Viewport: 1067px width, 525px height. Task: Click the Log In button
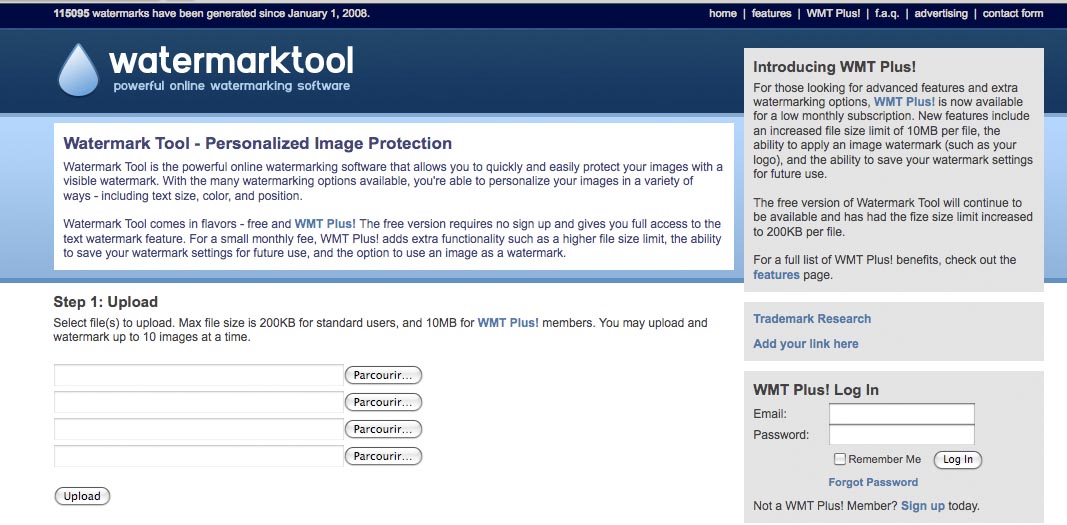click(x=957, y=460)
